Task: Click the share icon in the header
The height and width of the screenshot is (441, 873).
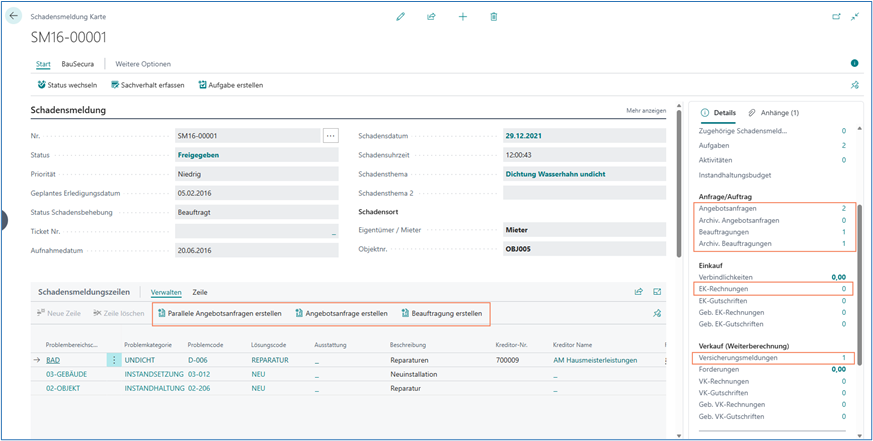Action: [432, 17]
